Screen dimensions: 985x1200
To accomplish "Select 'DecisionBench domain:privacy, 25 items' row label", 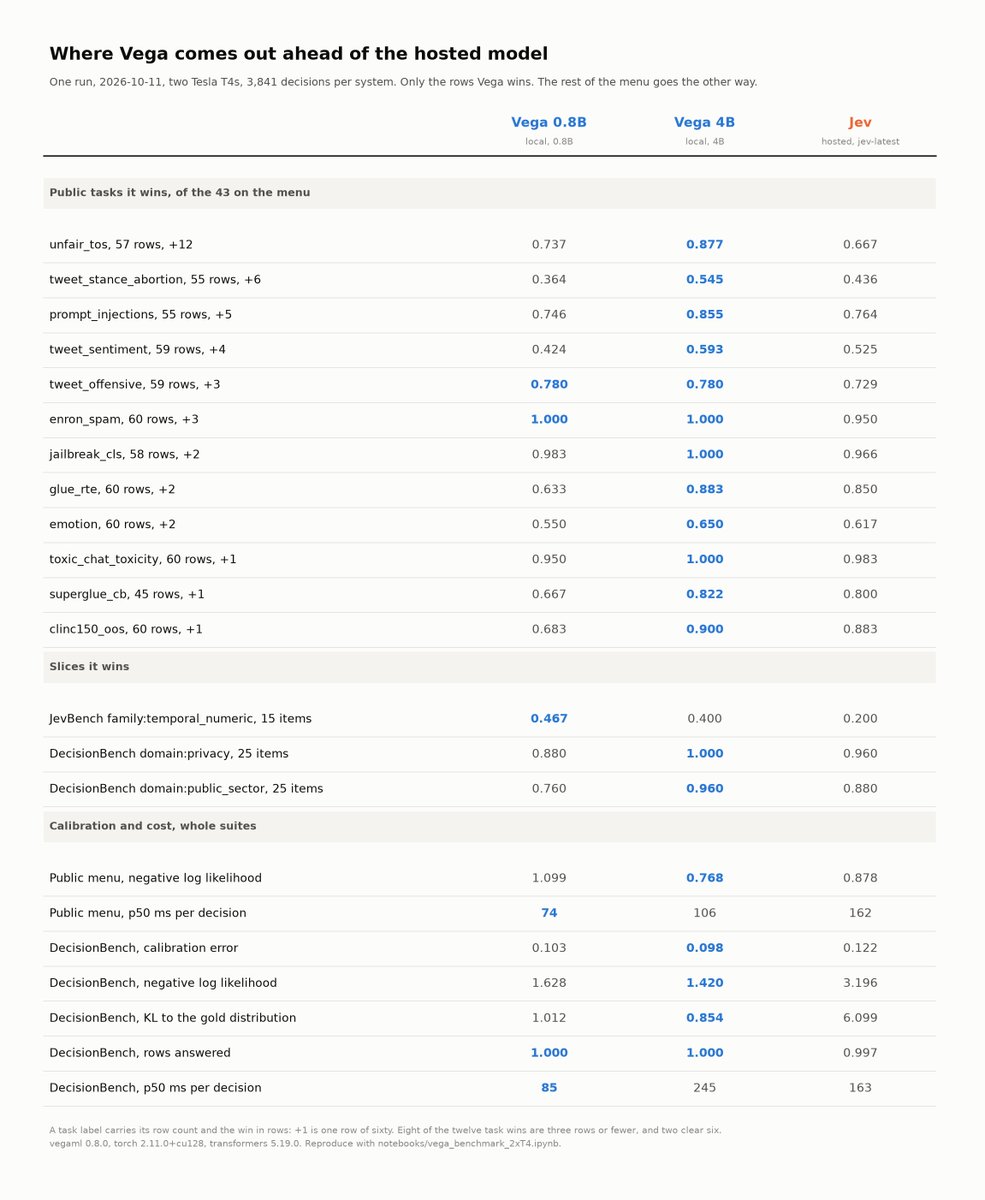I will click(169, 754).
